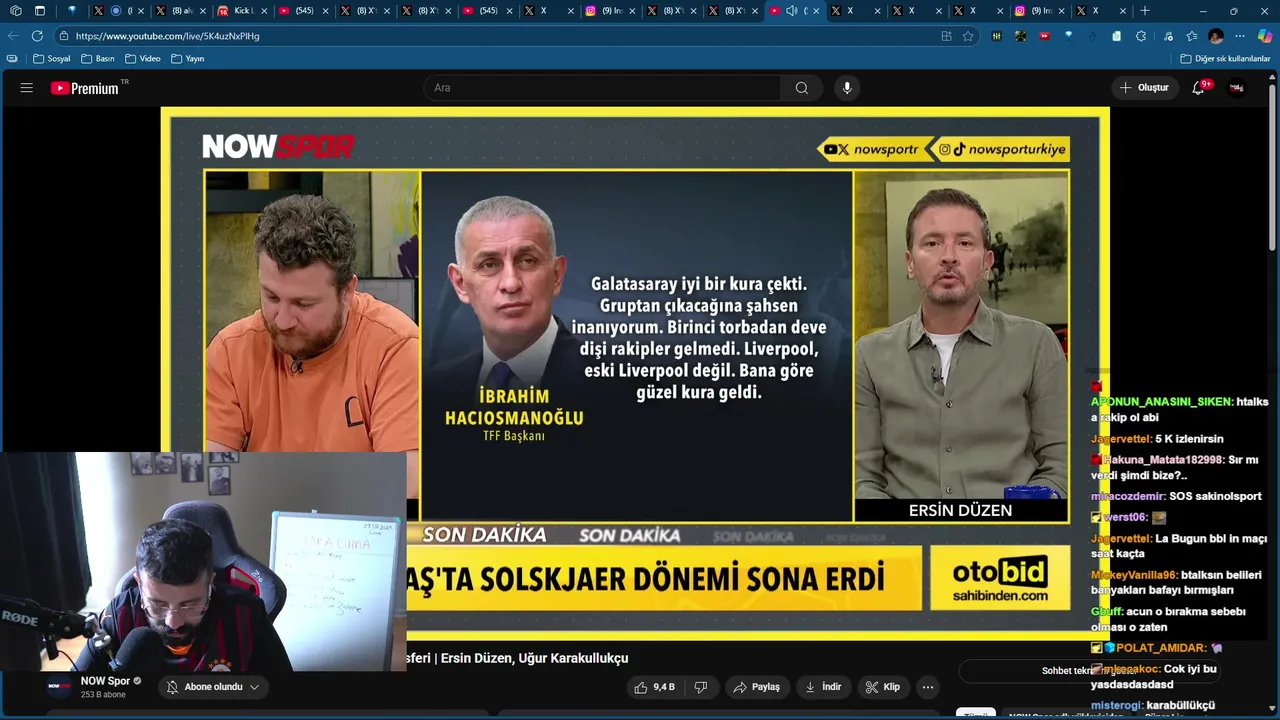Like the video (9,4 B)
This screenshot has height=720, width=1280.
point(656,687)
